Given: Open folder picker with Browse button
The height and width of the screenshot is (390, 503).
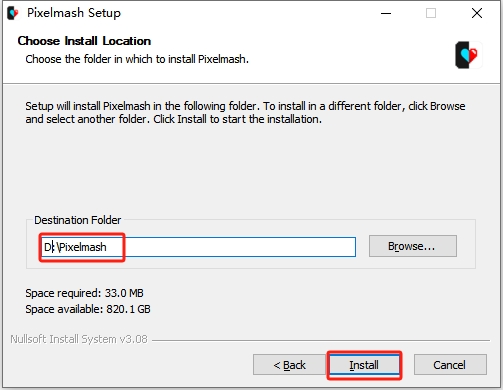Looking at the screenshot, I should point(413,246).
